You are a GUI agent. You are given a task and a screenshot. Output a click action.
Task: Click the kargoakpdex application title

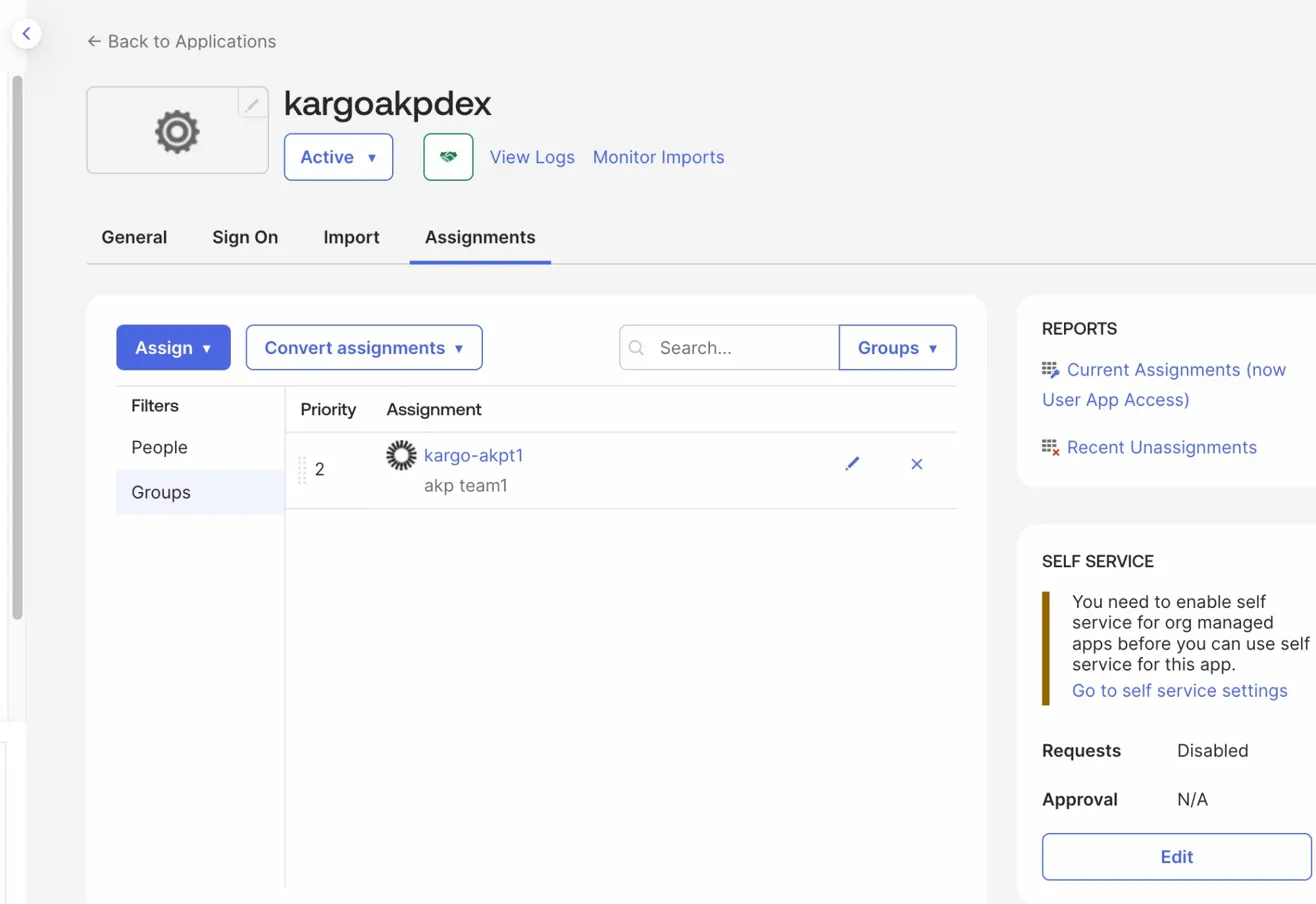[x=388, y=104]
